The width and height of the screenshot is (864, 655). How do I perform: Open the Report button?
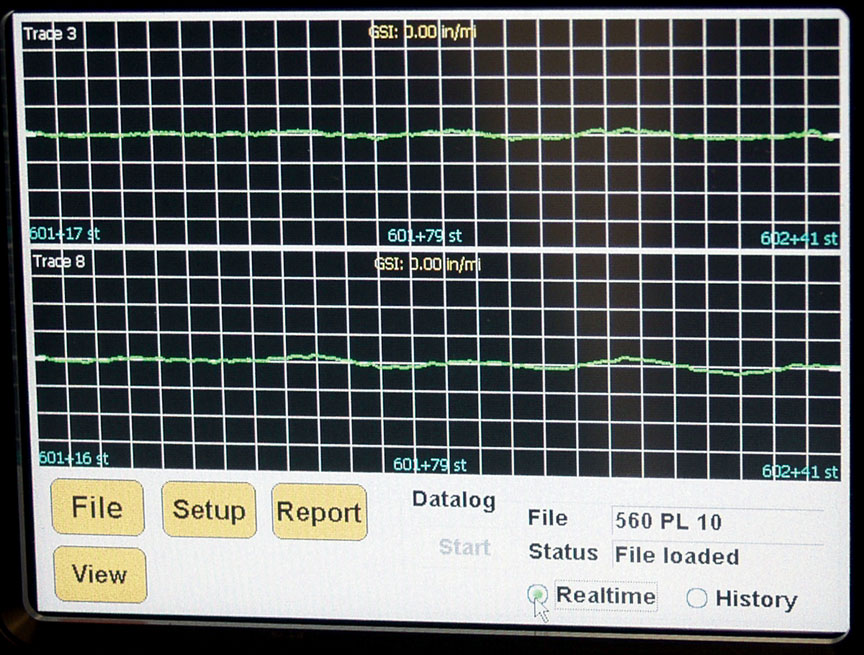[320, 512]
